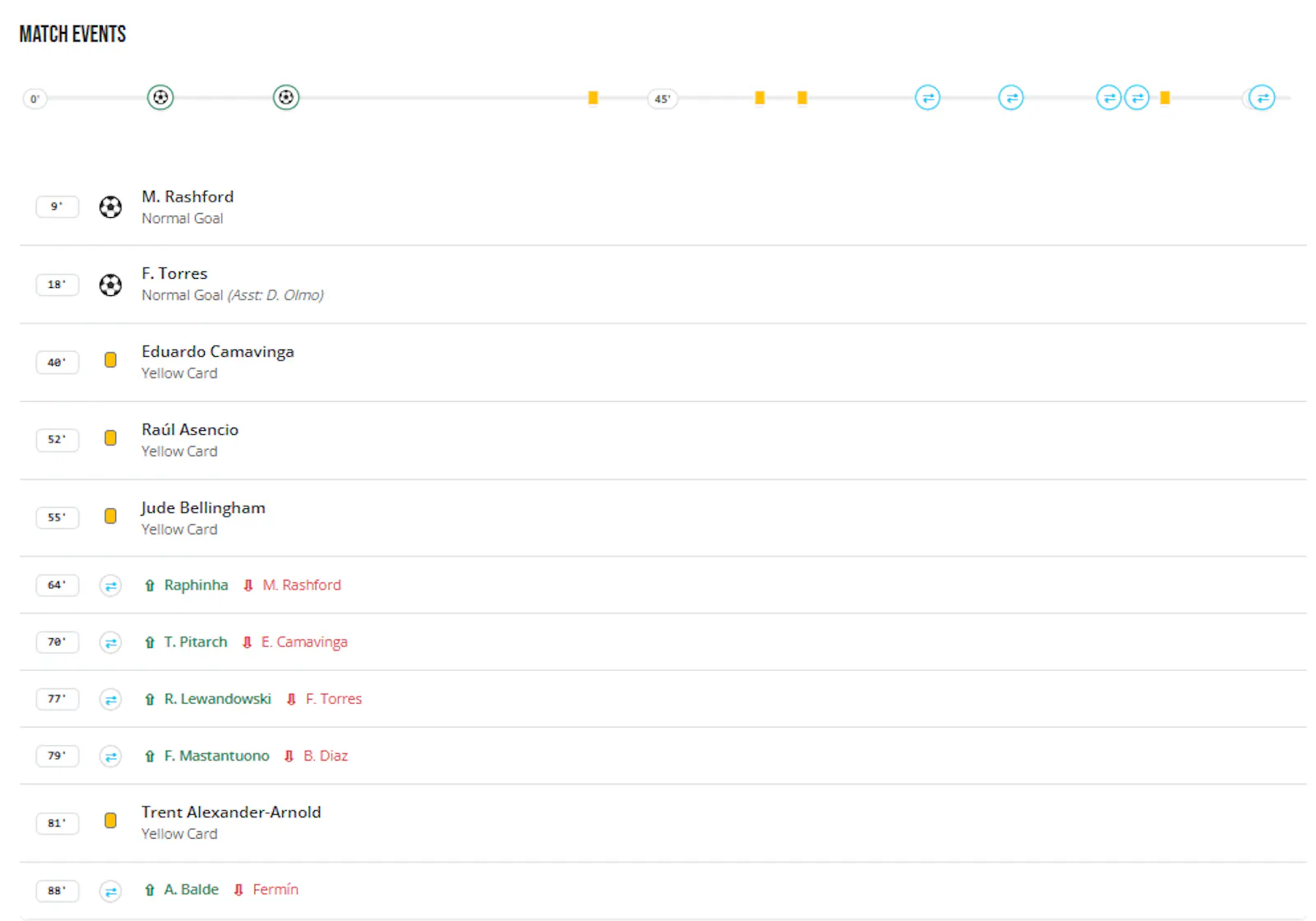Click substitution icon in the 88' row
The width and height of the screenshot is (1316, 921).
[110, 891]
